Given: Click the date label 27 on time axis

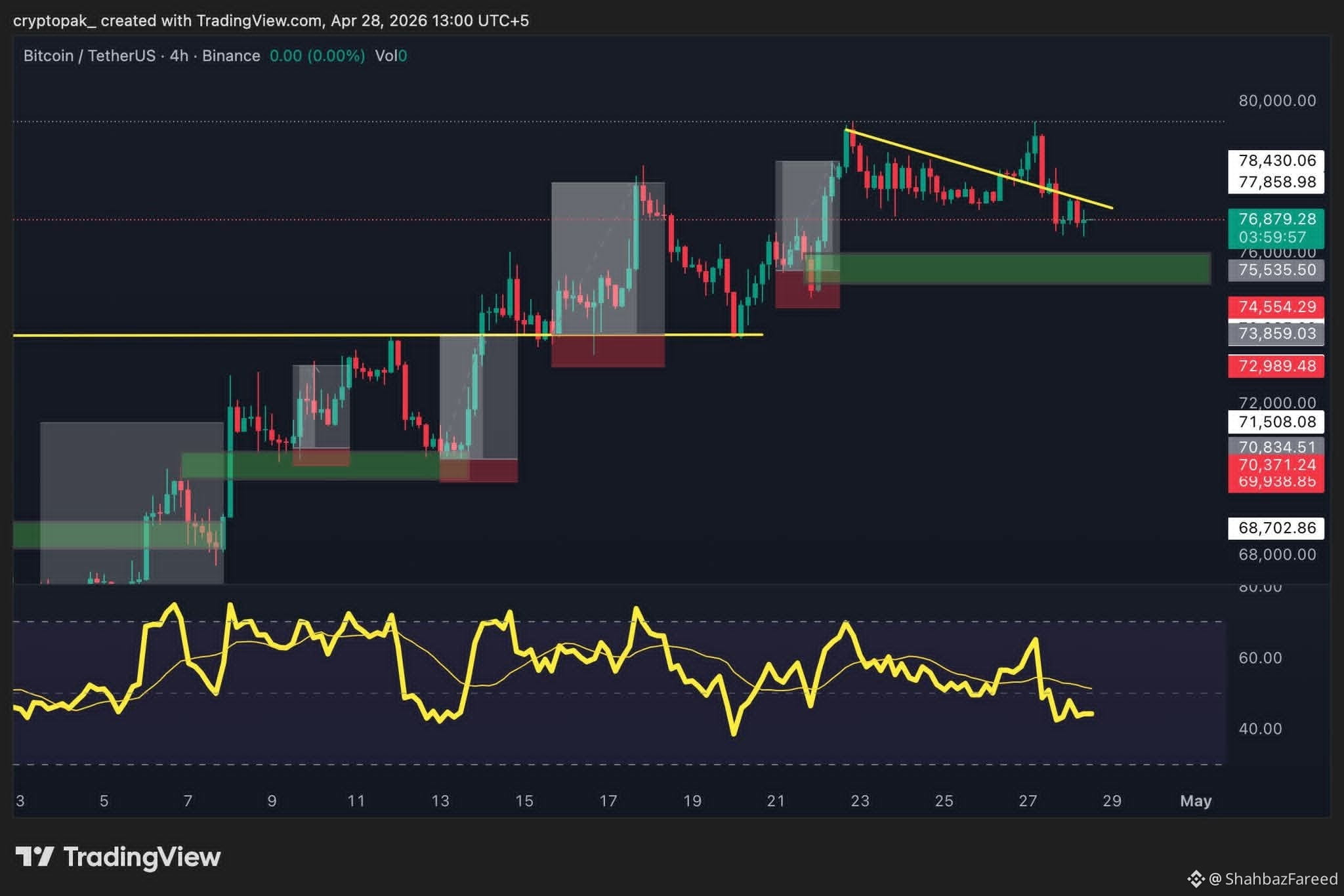Looking at the screenshot, I should [1028, 801].
